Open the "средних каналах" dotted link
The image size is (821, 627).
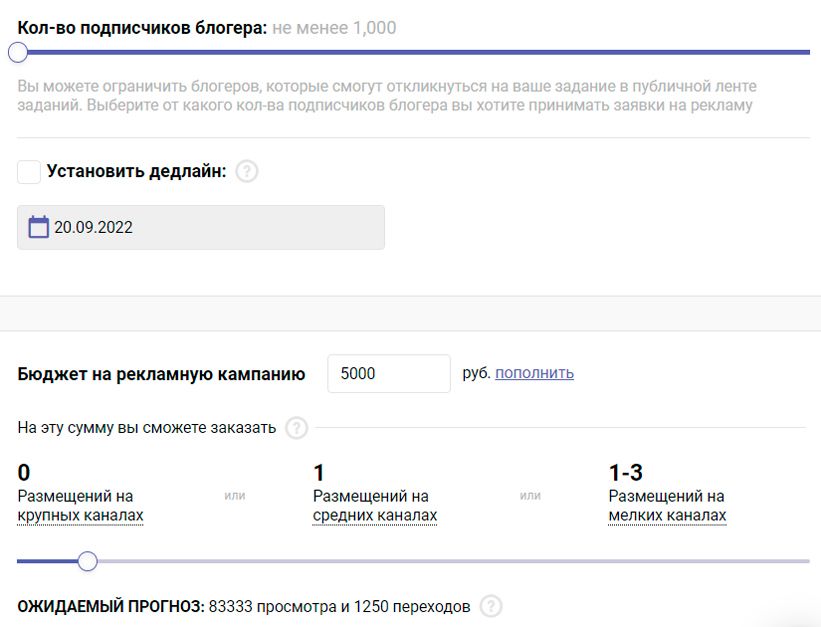[375, 516]
